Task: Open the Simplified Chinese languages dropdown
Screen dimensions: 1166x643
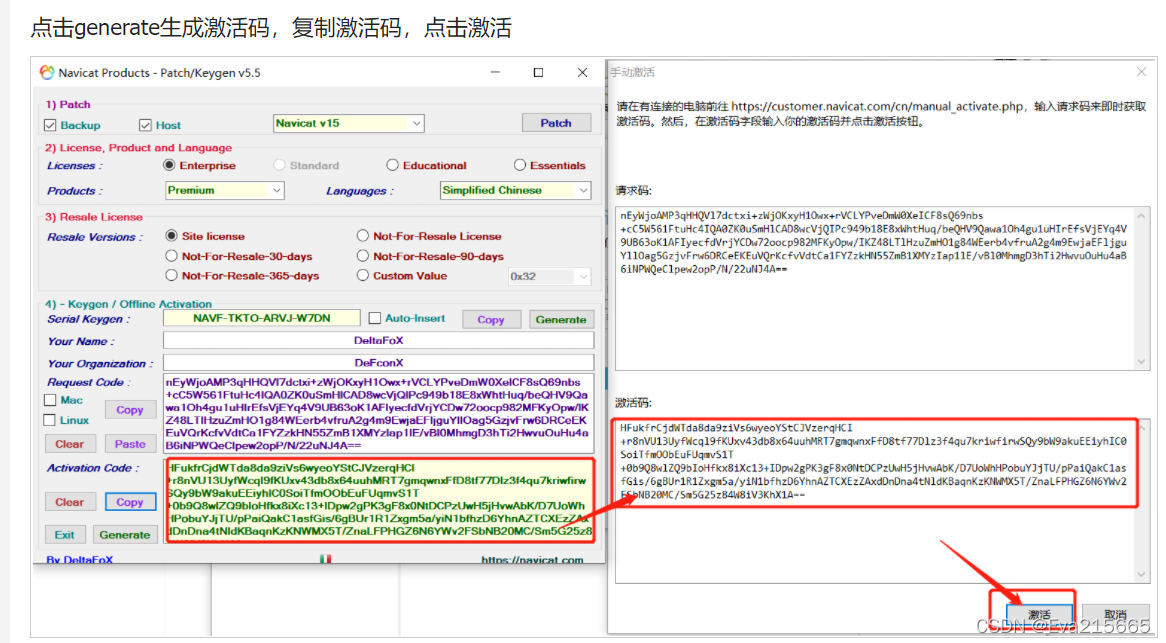Action: [x=515, y=190]
